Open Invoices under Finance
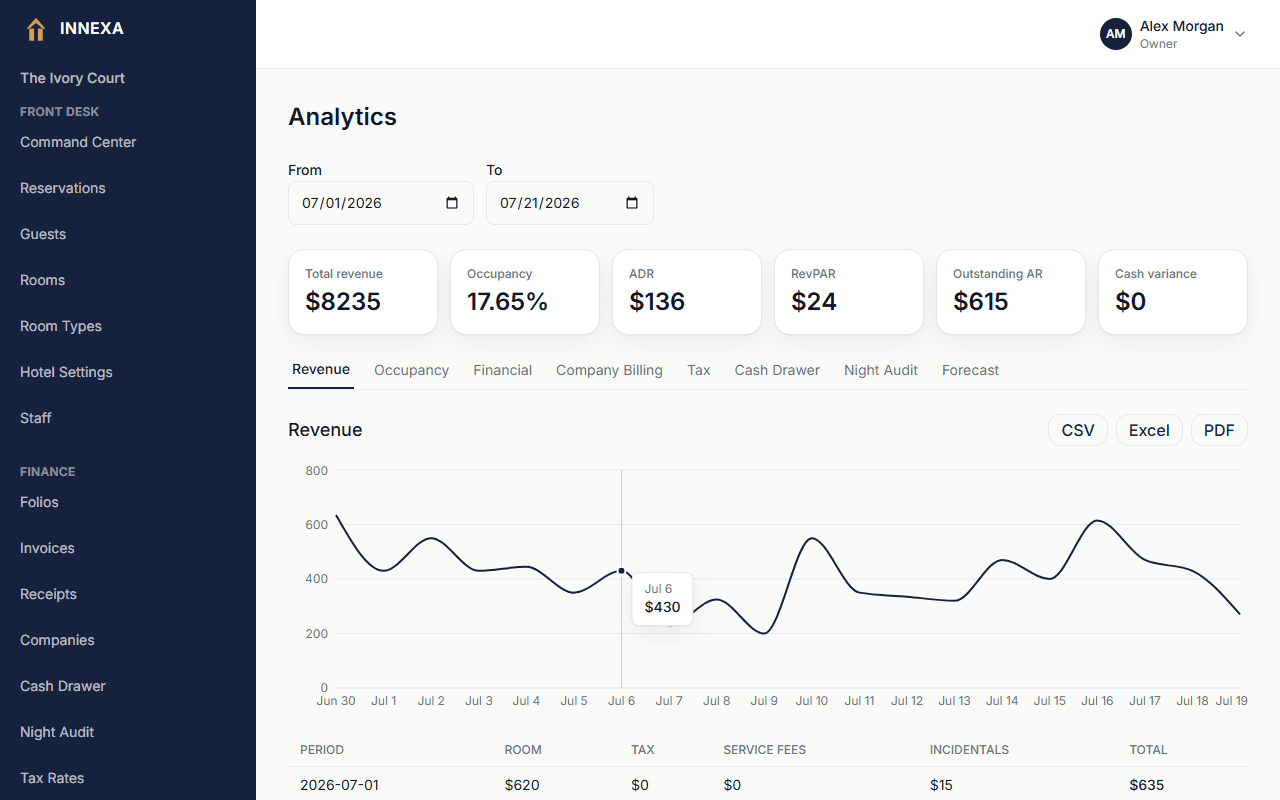 click(x=47, y=548)
